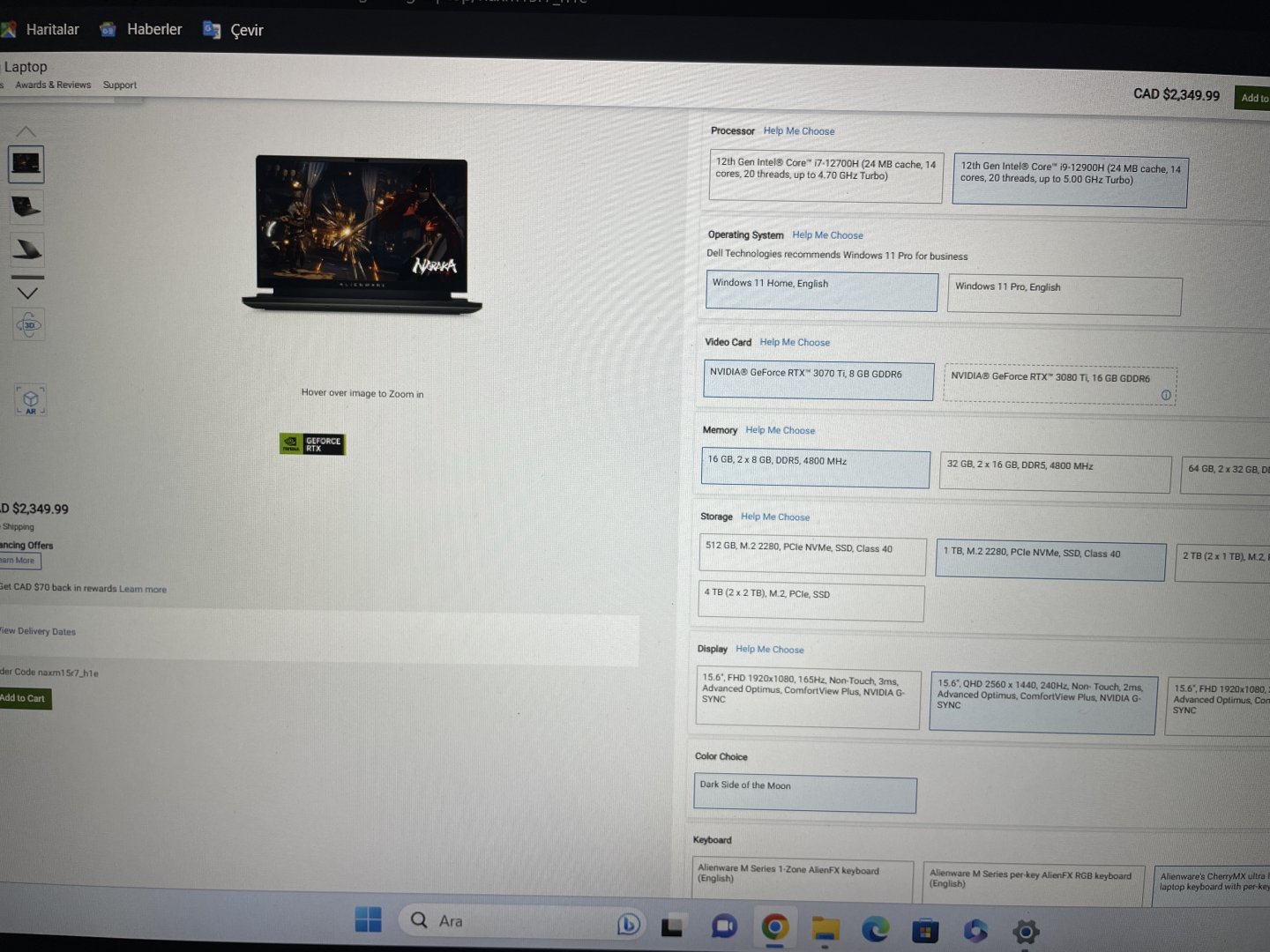Open the Haberler bookmark

141,29
